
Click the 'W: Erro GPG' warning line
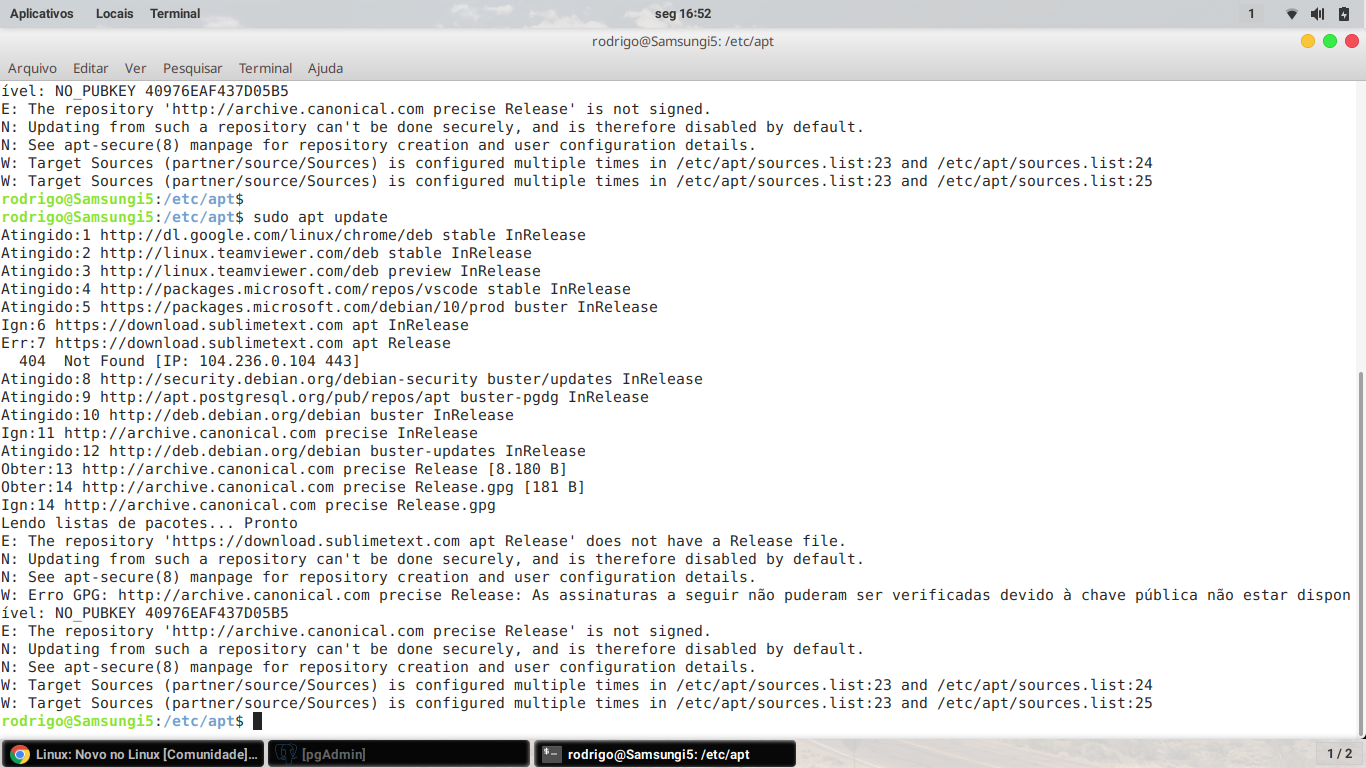(676, 595)
